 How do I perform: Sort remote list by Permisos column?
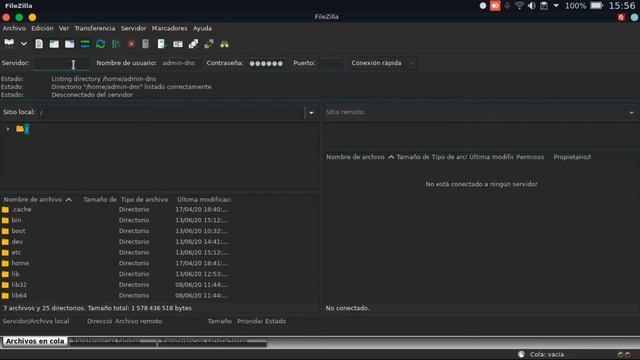[x=530, y=157]
